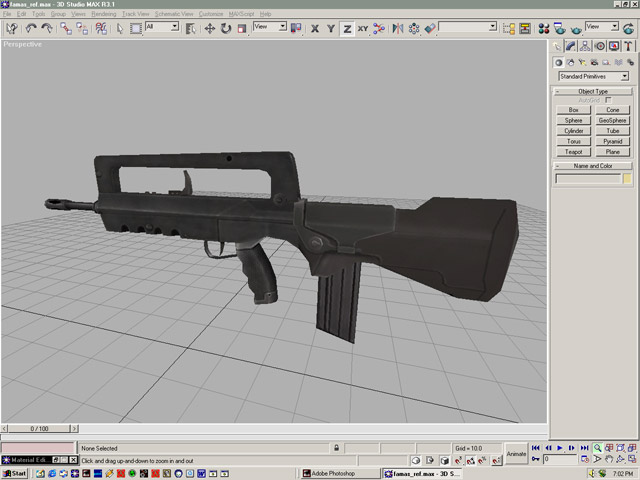The width and height of the screenshot is (640, 480).
Task: Play the animation
Action: 560,448
